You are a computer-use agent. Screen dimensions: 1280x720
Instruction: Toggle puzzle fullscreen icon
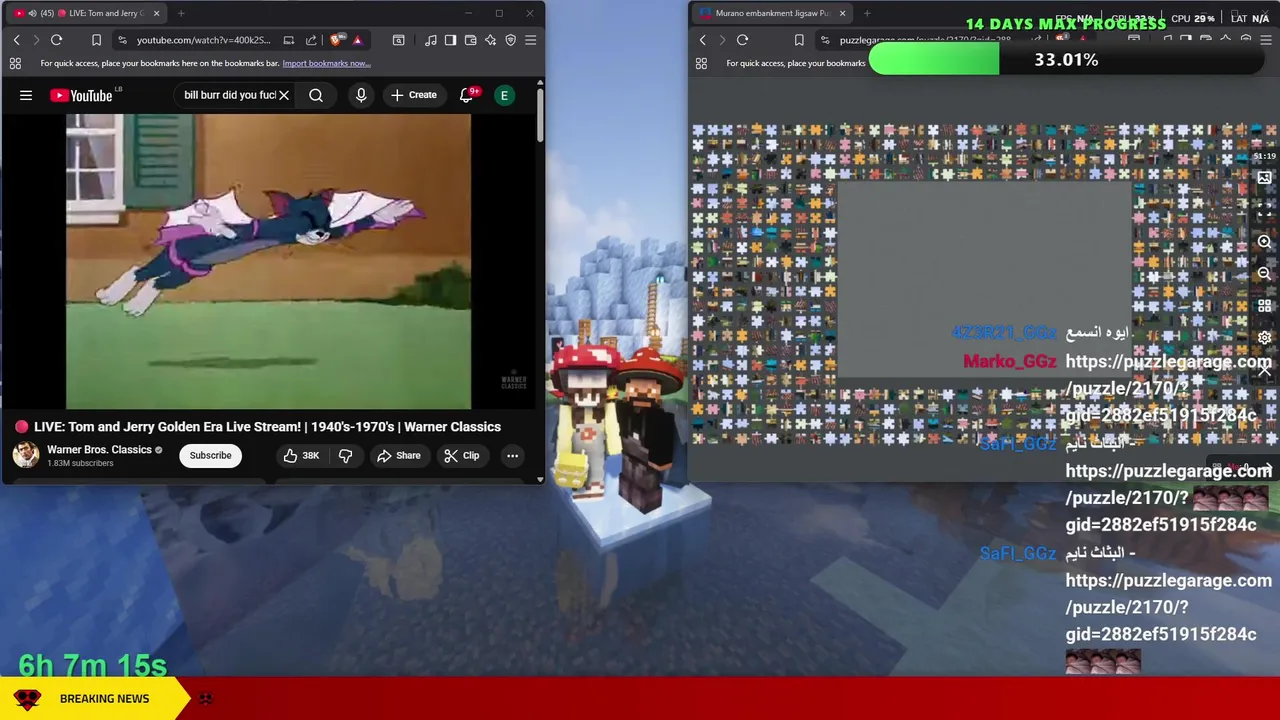pos(1264,210)
